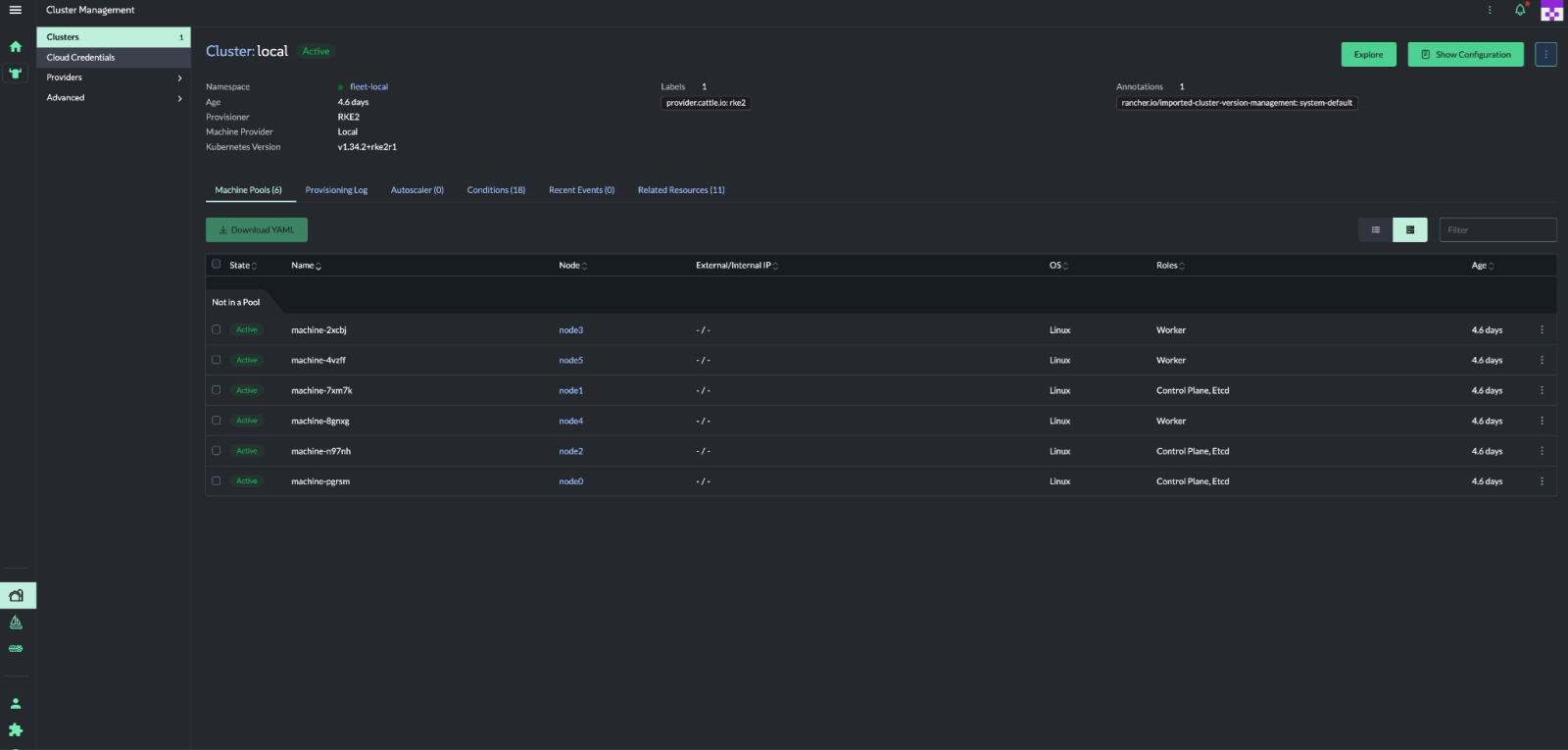Click the Show Configuration button
The height and width of the screenshot is (750, 1568).
(1466, 55)
